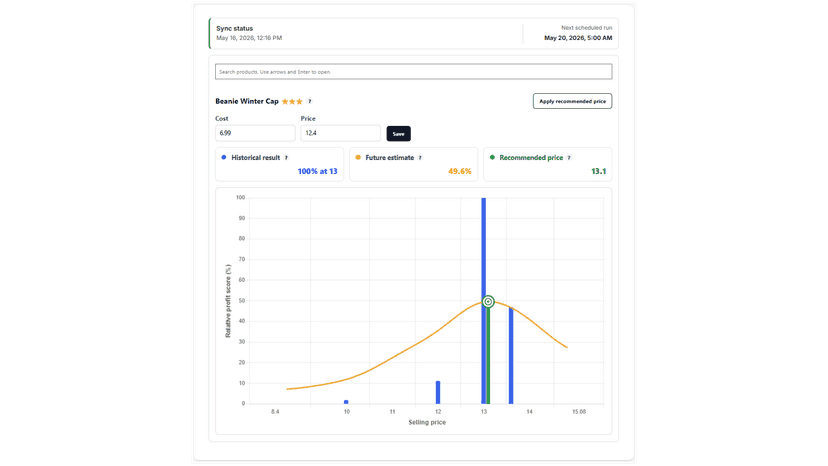Open help icon beside Historical result
The width and height of the screenshot is (828, 466).
pos(286,158)
